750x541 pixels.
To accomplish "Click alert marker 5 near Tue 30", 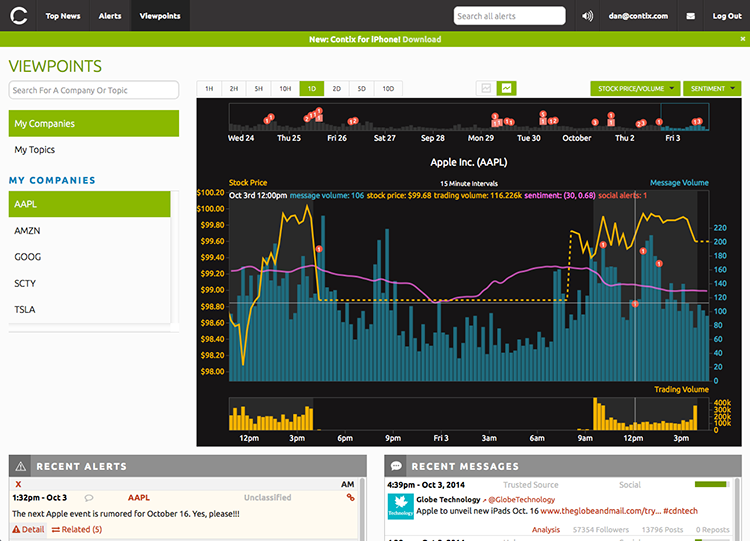I will point(543,114).
